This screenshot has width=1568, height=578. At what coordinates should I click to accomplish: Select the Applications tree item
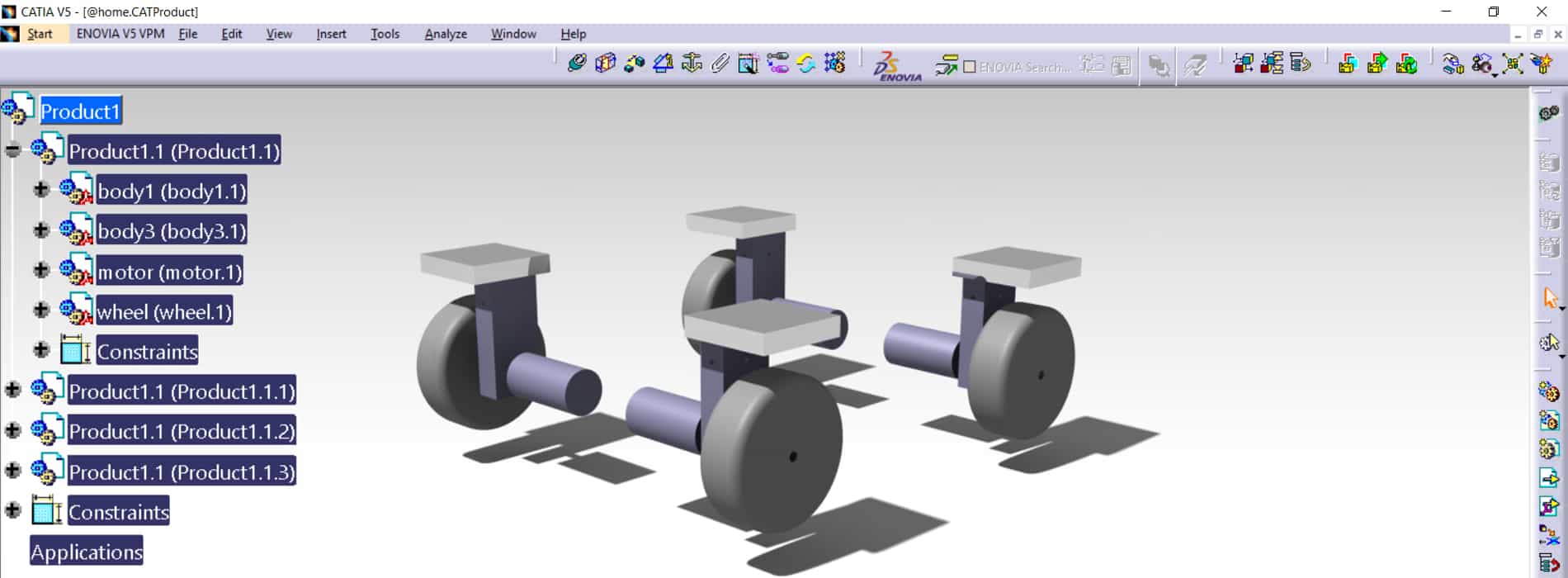coord(87,552)
